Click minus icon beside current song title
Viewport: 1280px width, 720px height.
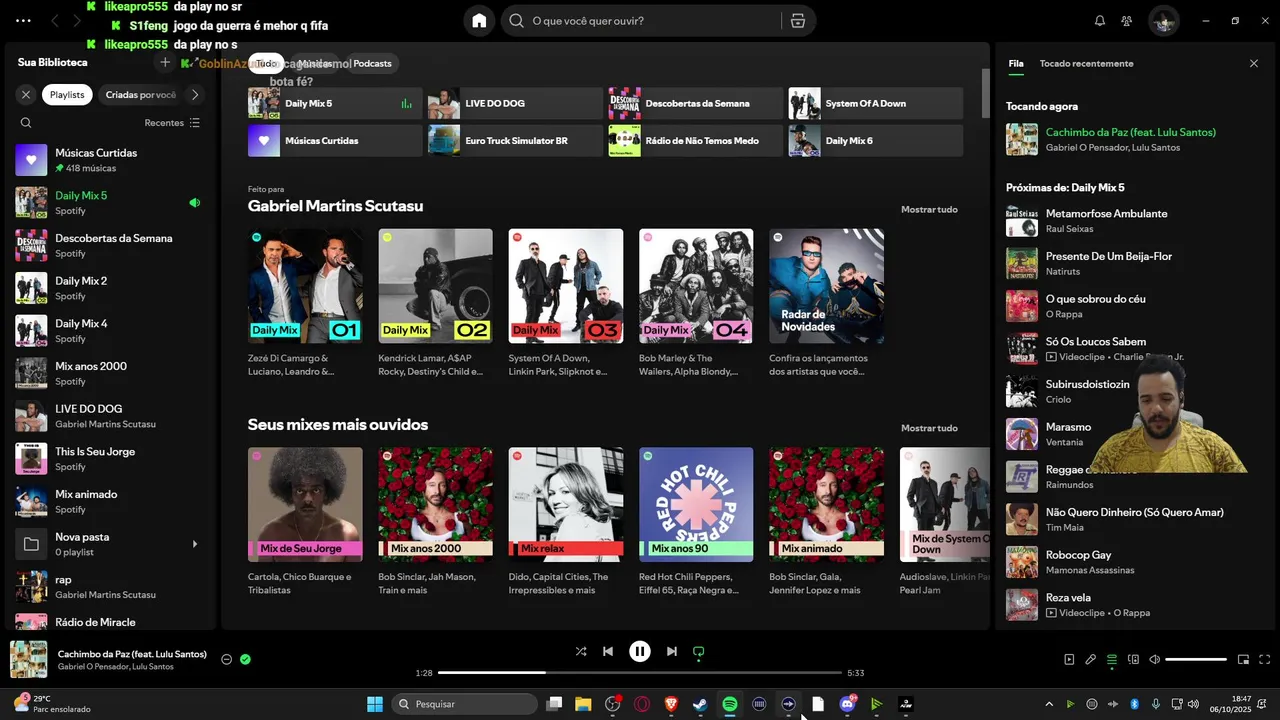point(226,659)
